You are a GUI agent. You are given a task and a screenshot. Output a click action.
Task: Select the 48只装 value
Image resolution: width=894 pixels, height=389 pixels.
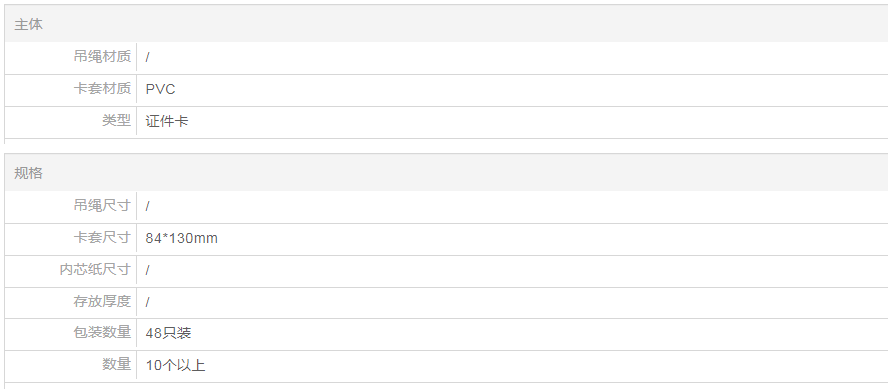tap(168, 333)
